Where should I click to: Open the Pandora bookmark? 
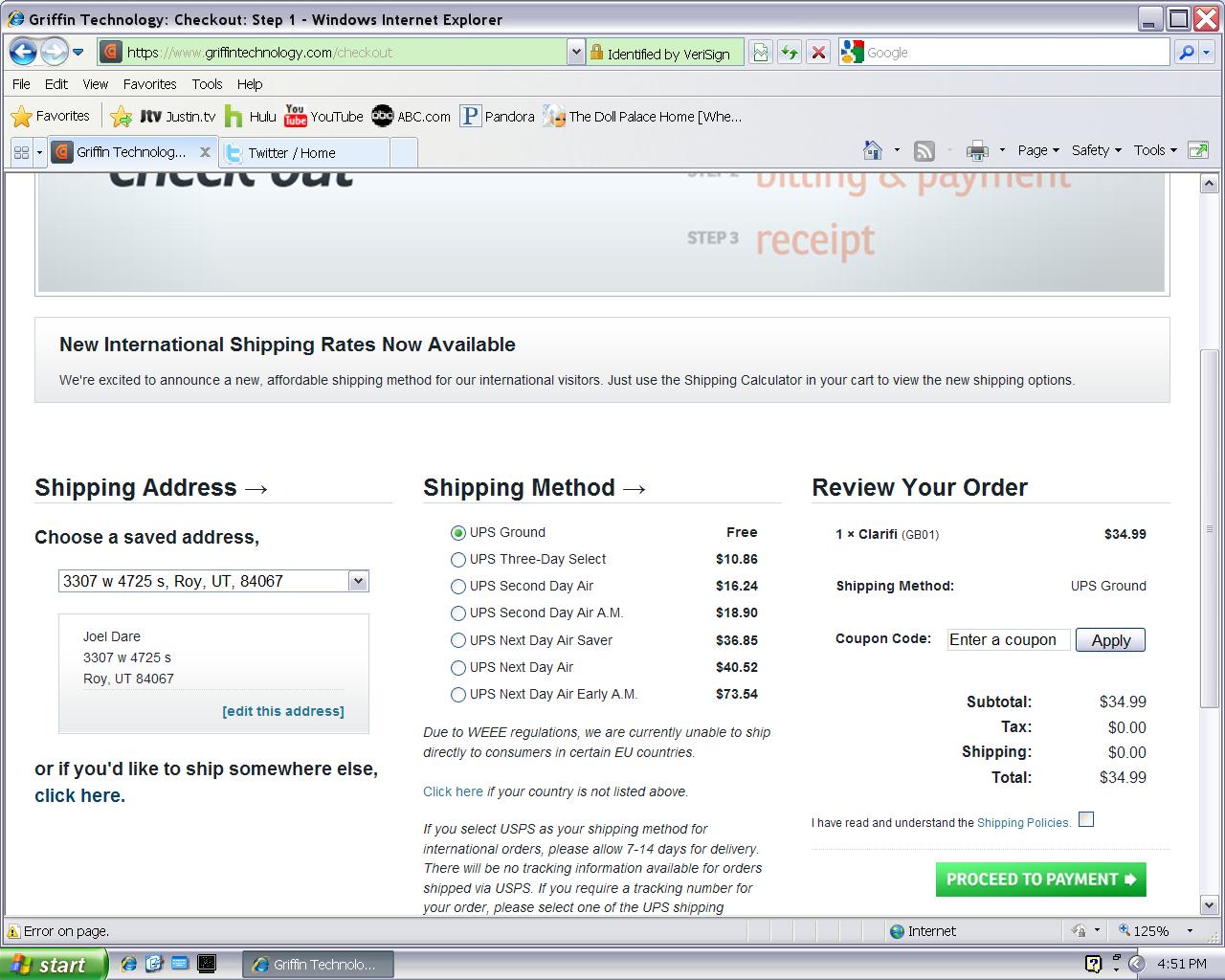[497, 117]
